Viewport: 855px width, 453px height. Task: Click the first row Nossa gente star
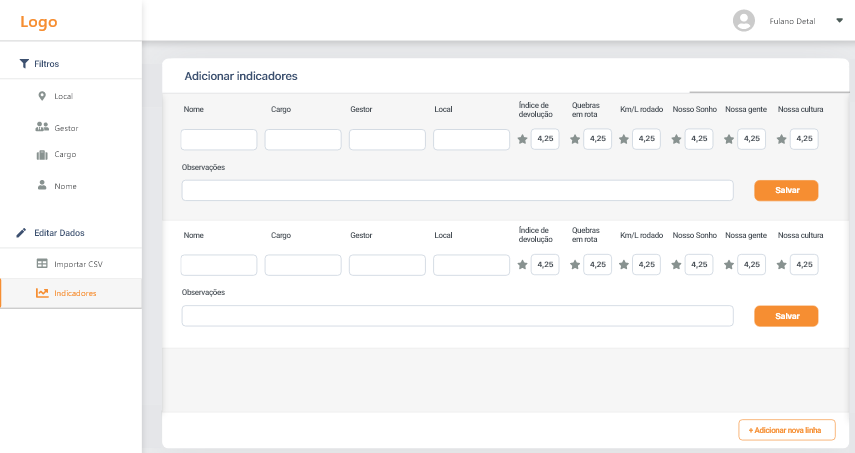(x=728, y=139)
